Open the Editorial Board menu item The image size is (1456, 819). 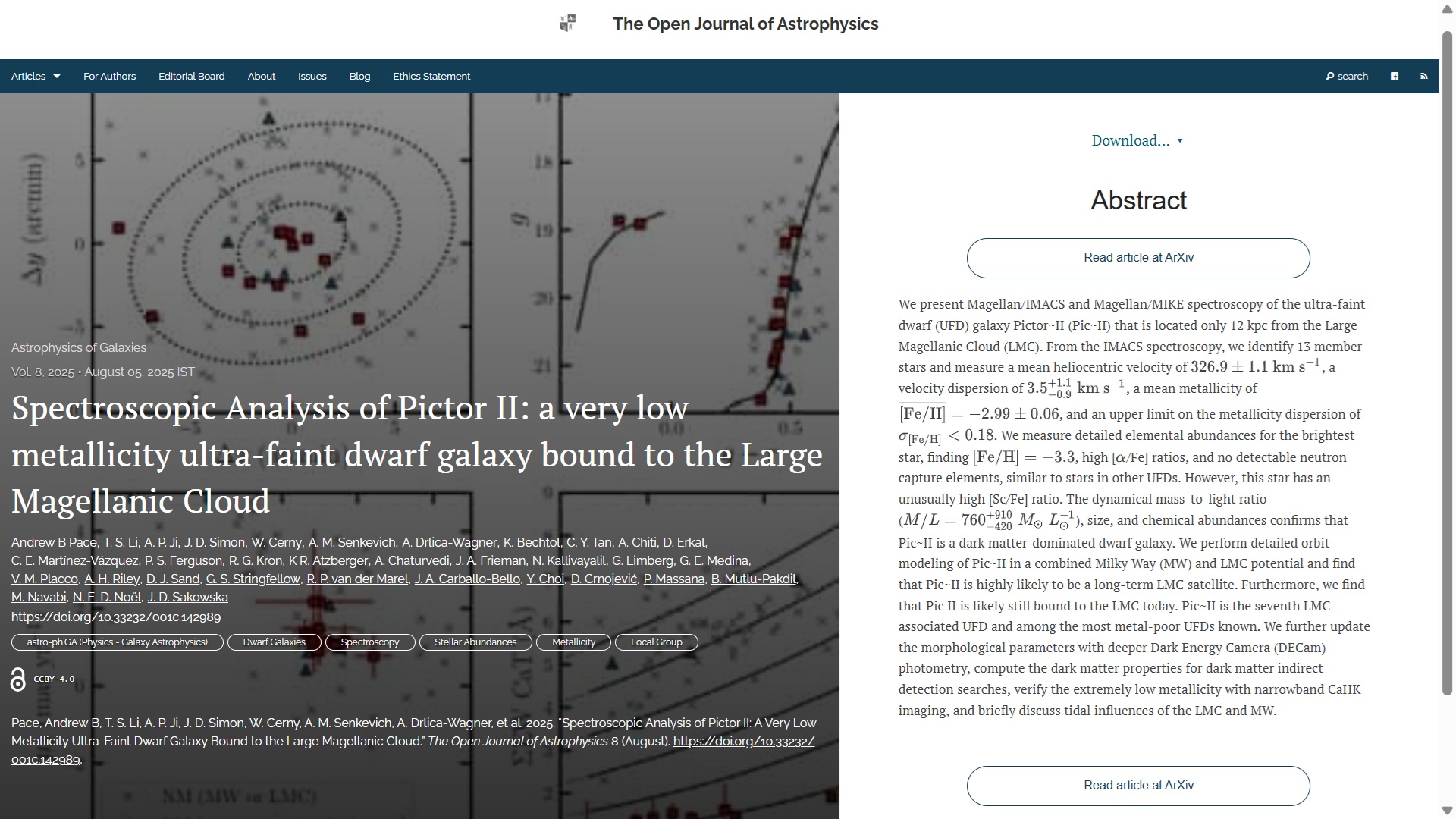(191, 77)
